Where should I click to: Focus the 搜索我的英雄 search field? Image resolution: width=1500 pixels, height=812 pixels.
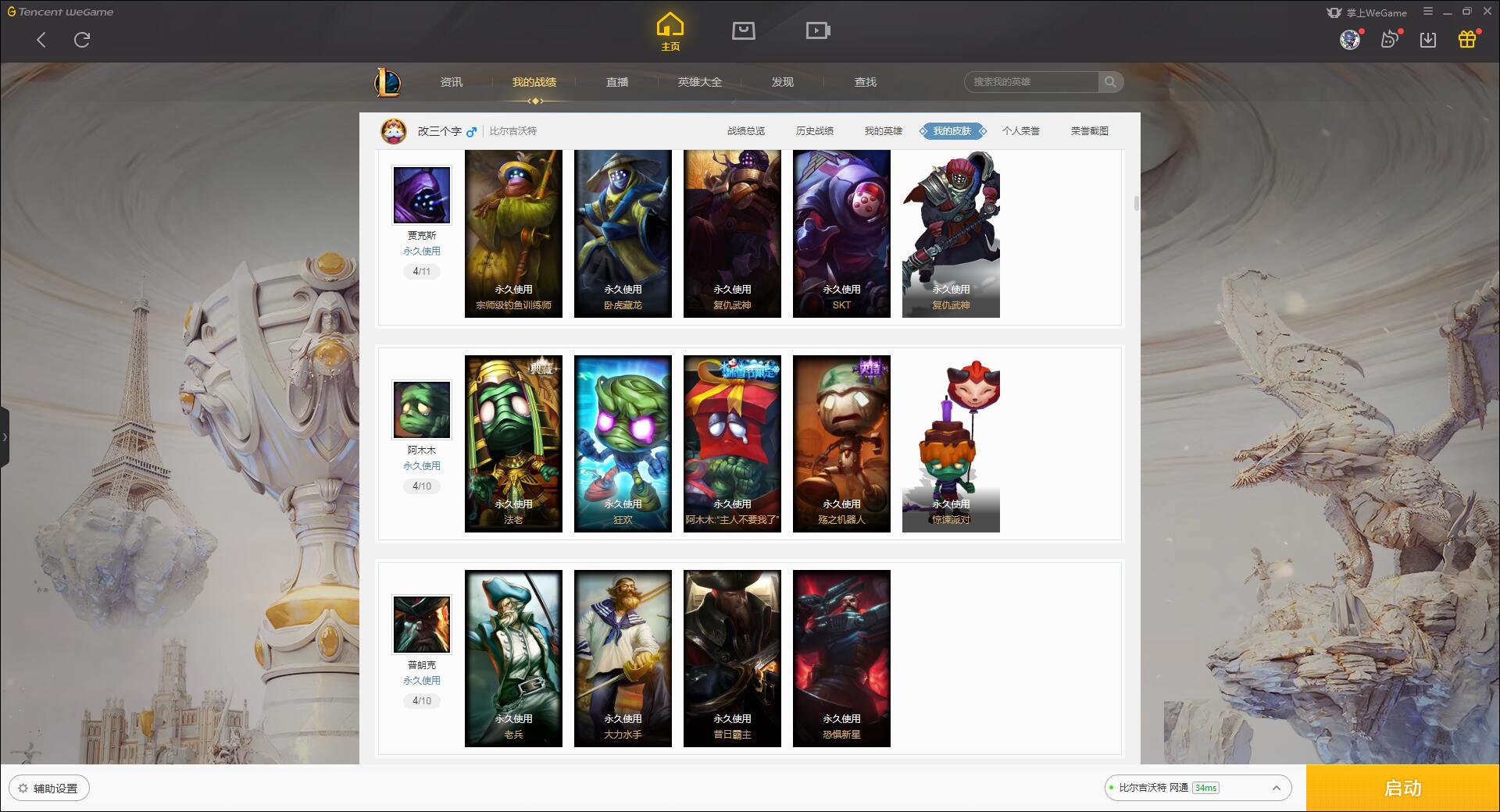[1032, 82]
